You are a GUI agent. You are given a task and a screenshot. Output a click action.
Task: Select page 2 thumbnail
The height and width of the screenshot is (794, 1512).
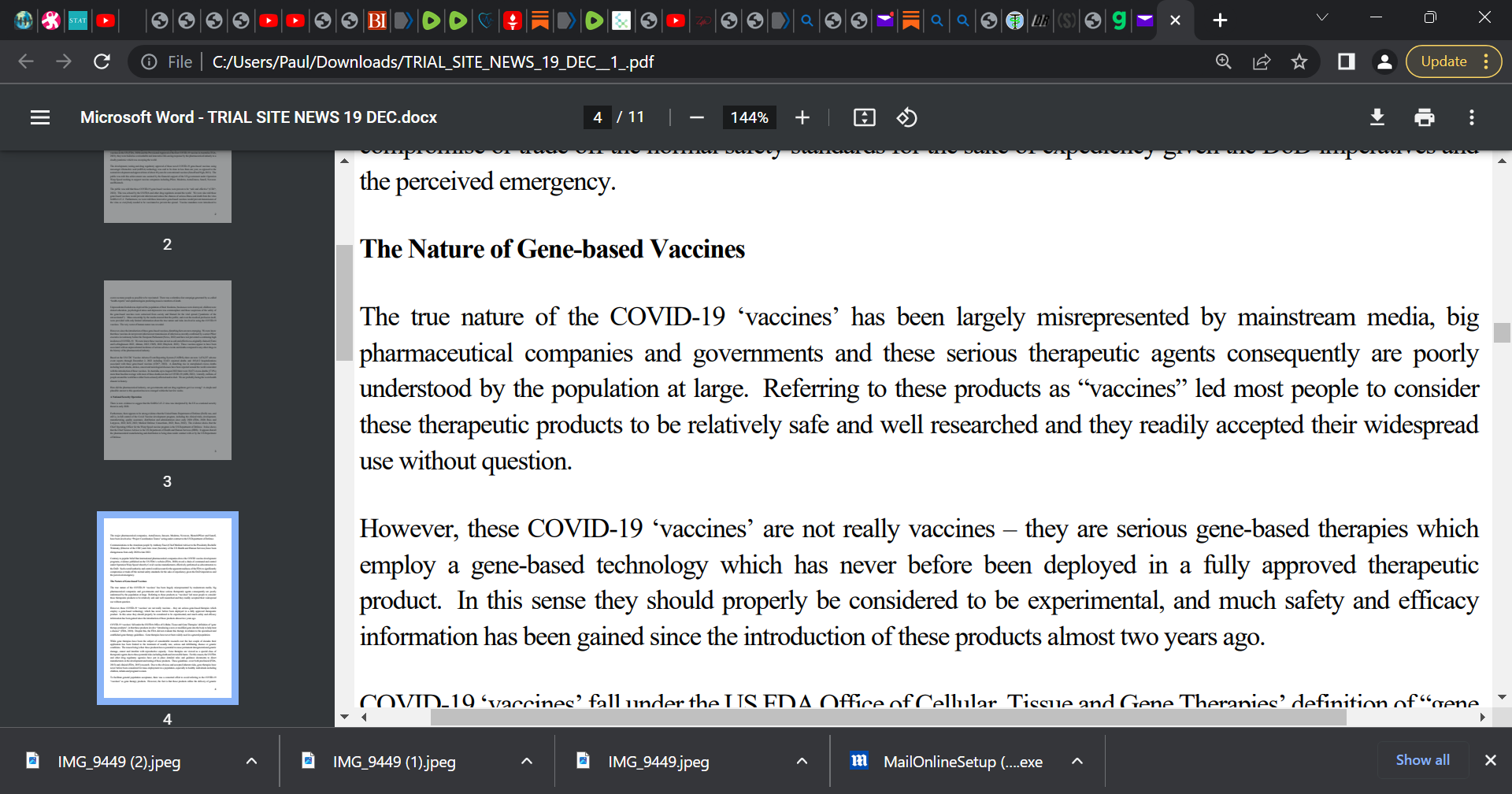168,187
